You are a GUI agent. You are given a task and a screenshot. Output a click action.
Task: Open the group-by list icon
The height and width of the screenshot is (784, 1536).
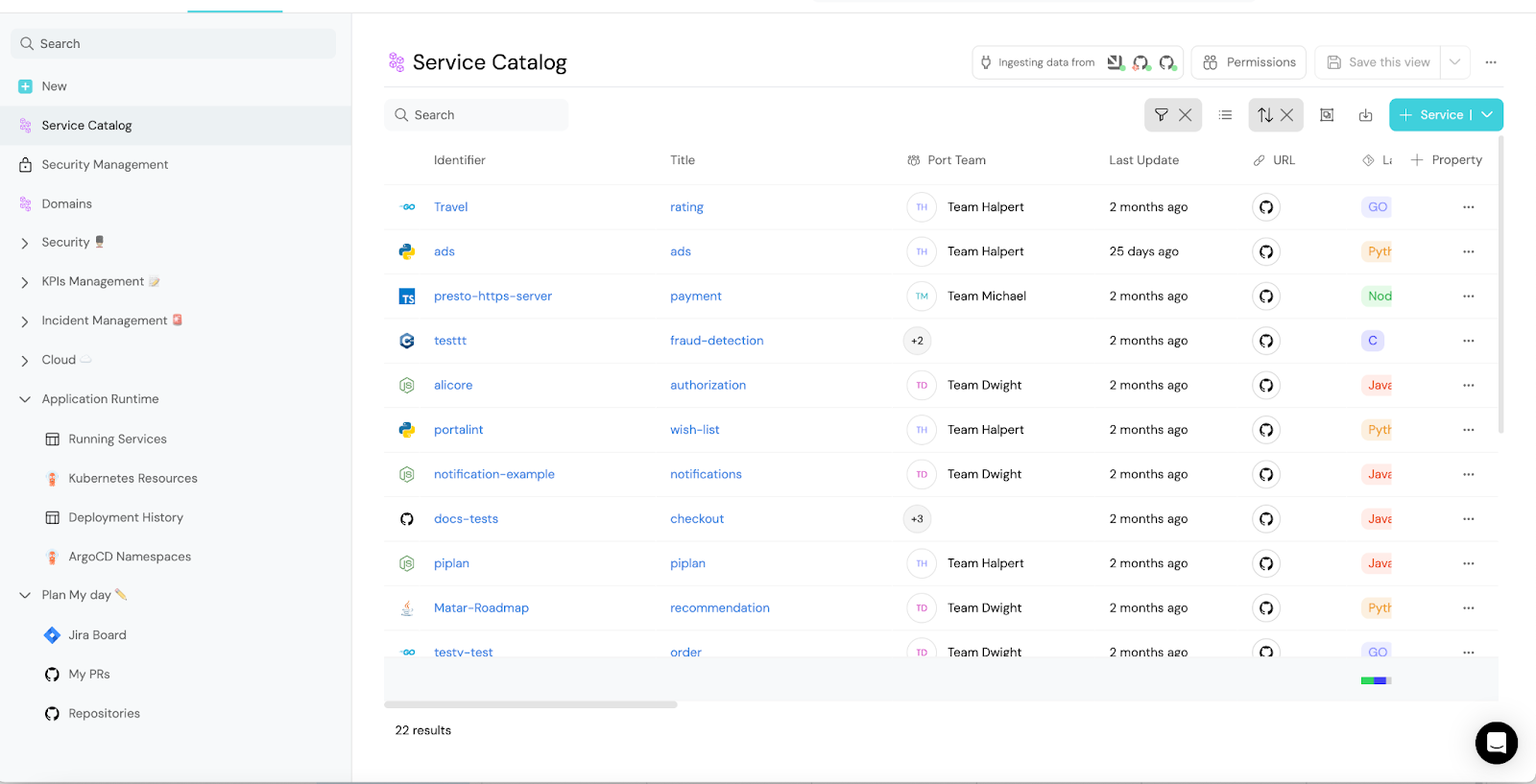pos(1225,115)
